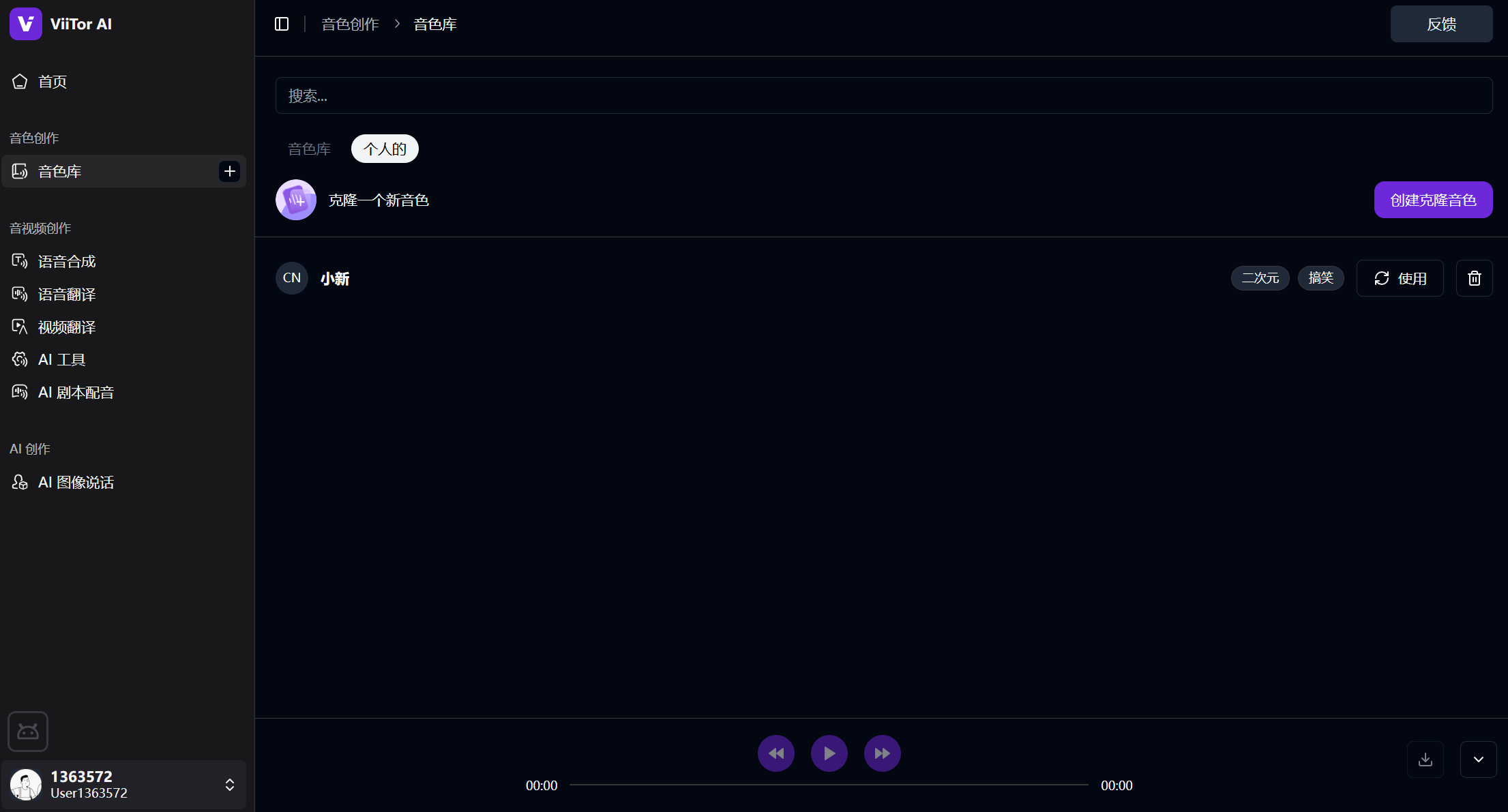Delete the 小新 voice with trash icon

click(1474, 278)
